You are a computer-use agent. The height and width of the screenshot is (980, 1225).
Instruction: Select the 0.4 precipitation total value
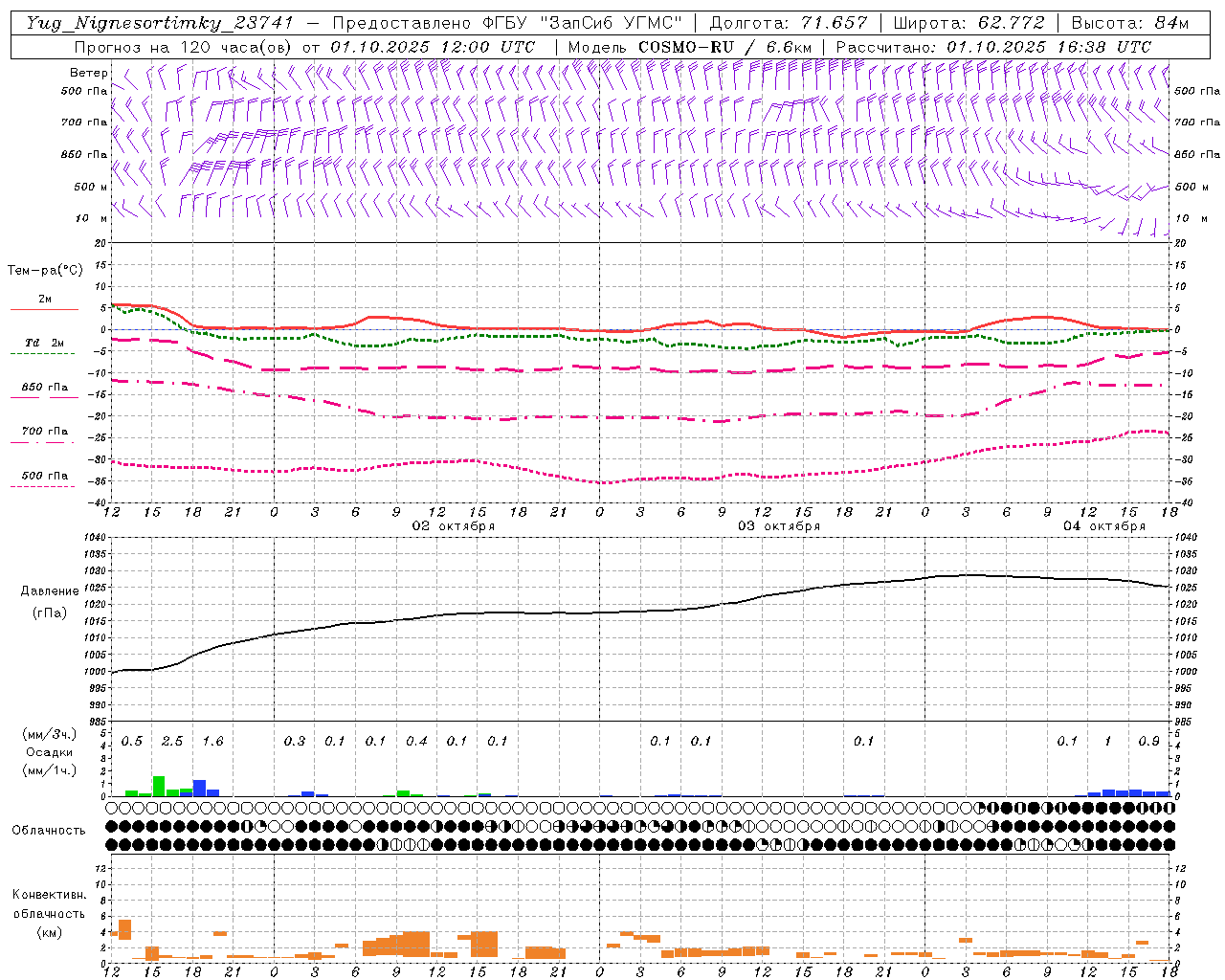click(x=416, y=742)
